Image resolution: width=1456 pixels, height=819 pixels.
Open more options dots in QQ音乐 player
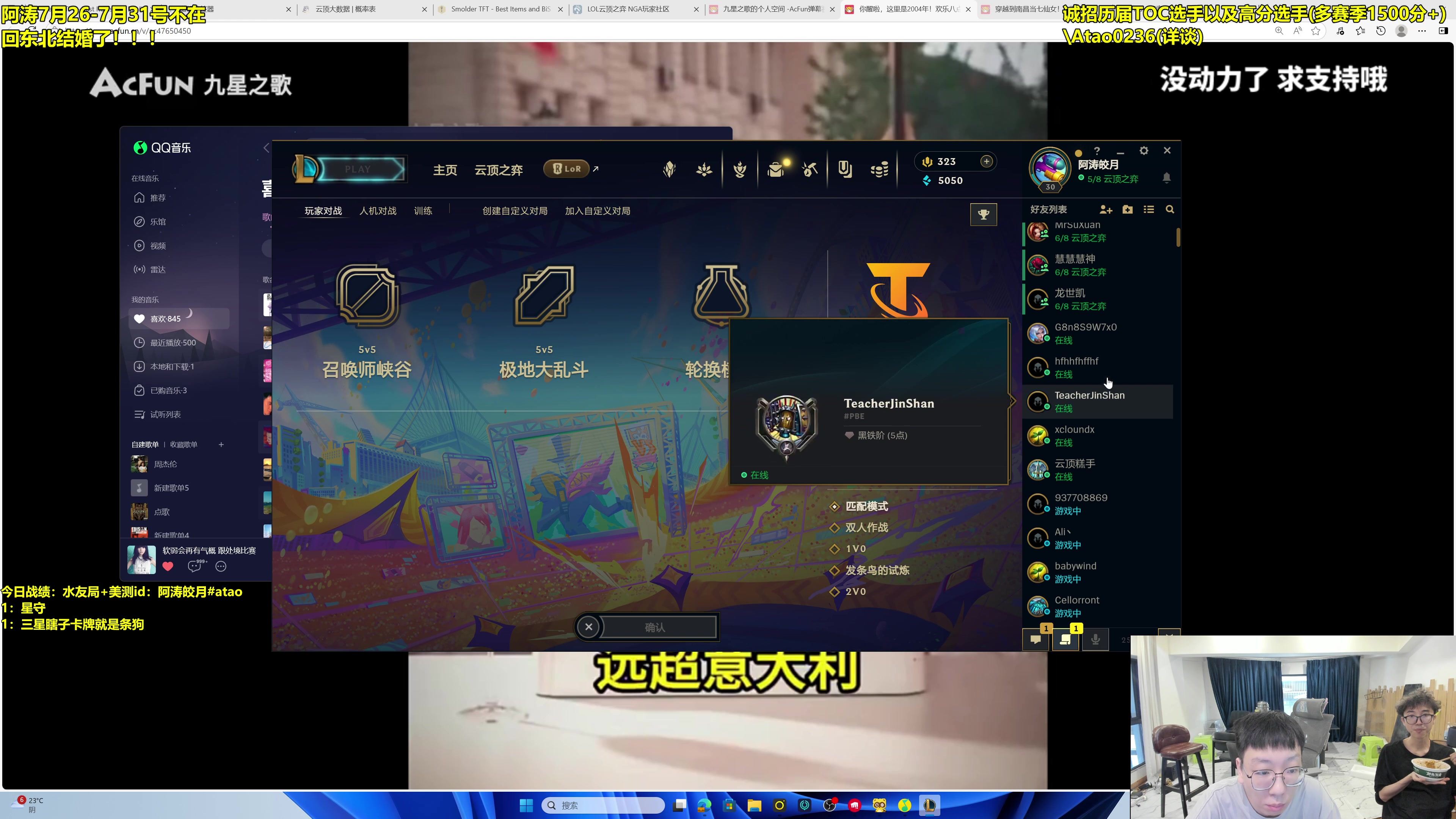221,566
